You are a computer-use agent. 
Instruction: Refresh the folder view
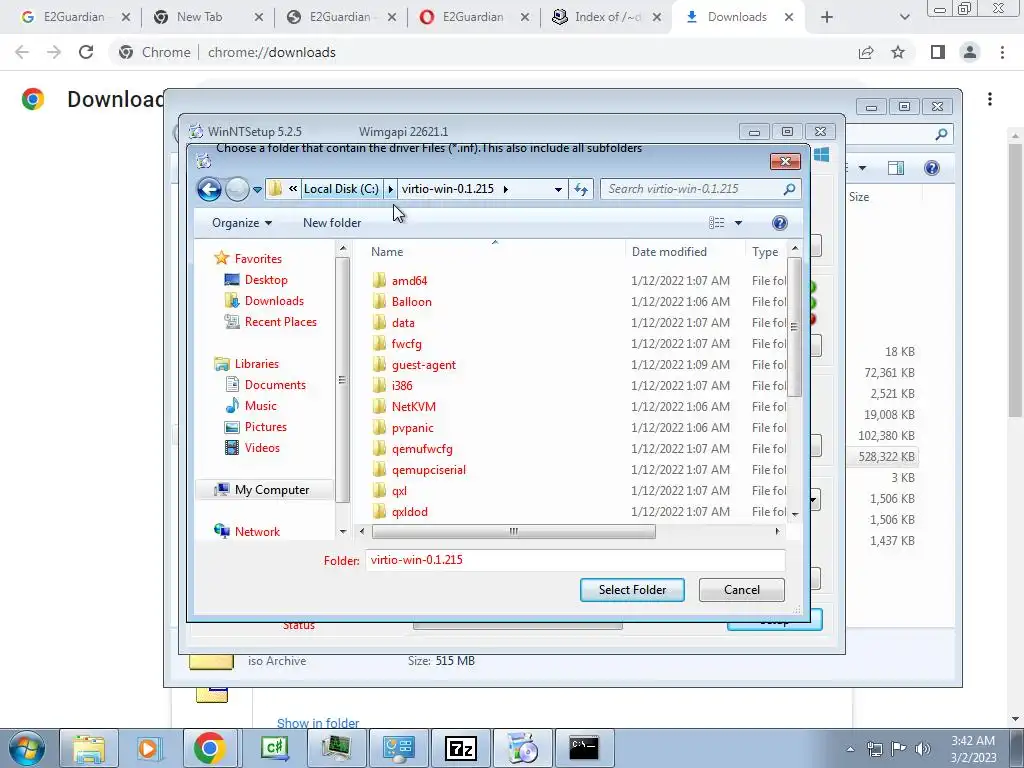click(x=581, y=189)
